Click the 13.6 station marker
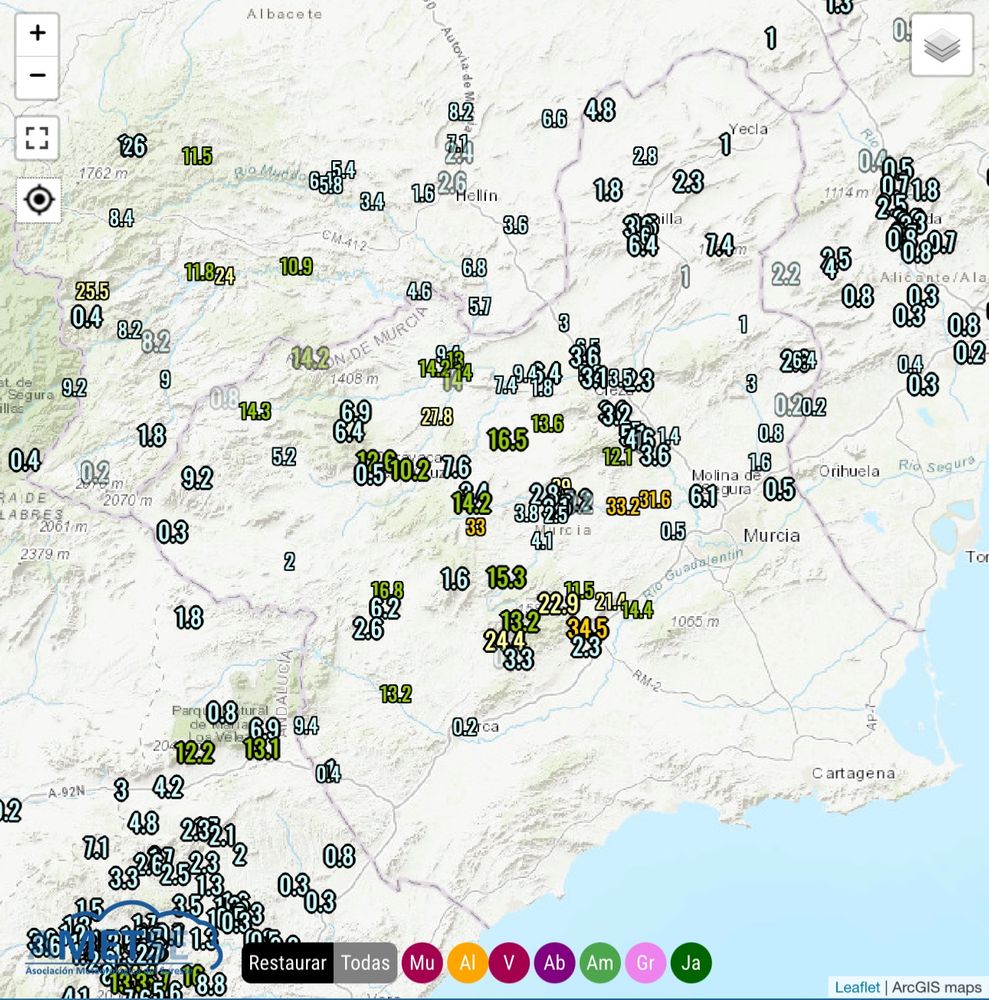The height and width of the screenshot is (1000, 989). (x=547, y=423)
